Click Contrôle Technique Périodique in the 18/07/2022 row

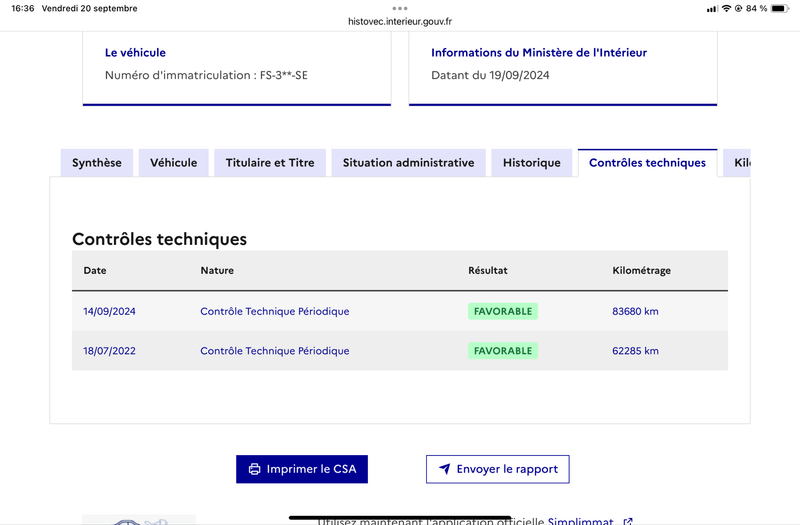click(274, 351)
